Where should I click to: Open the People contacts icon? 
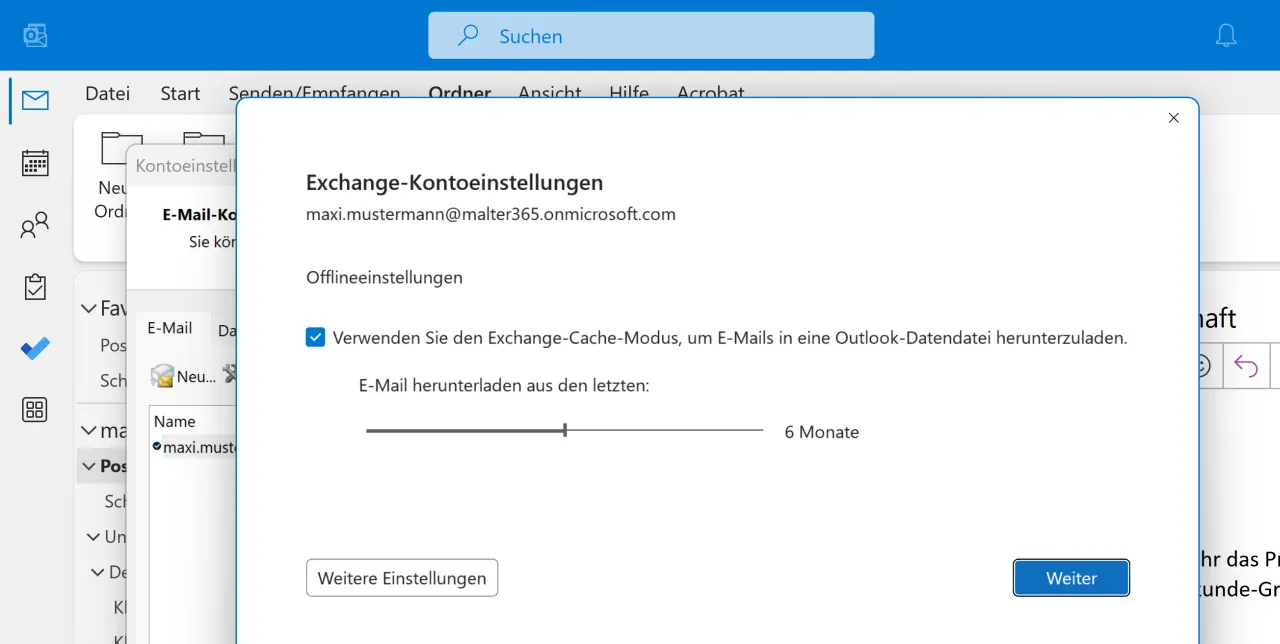(x=35, y=225)
